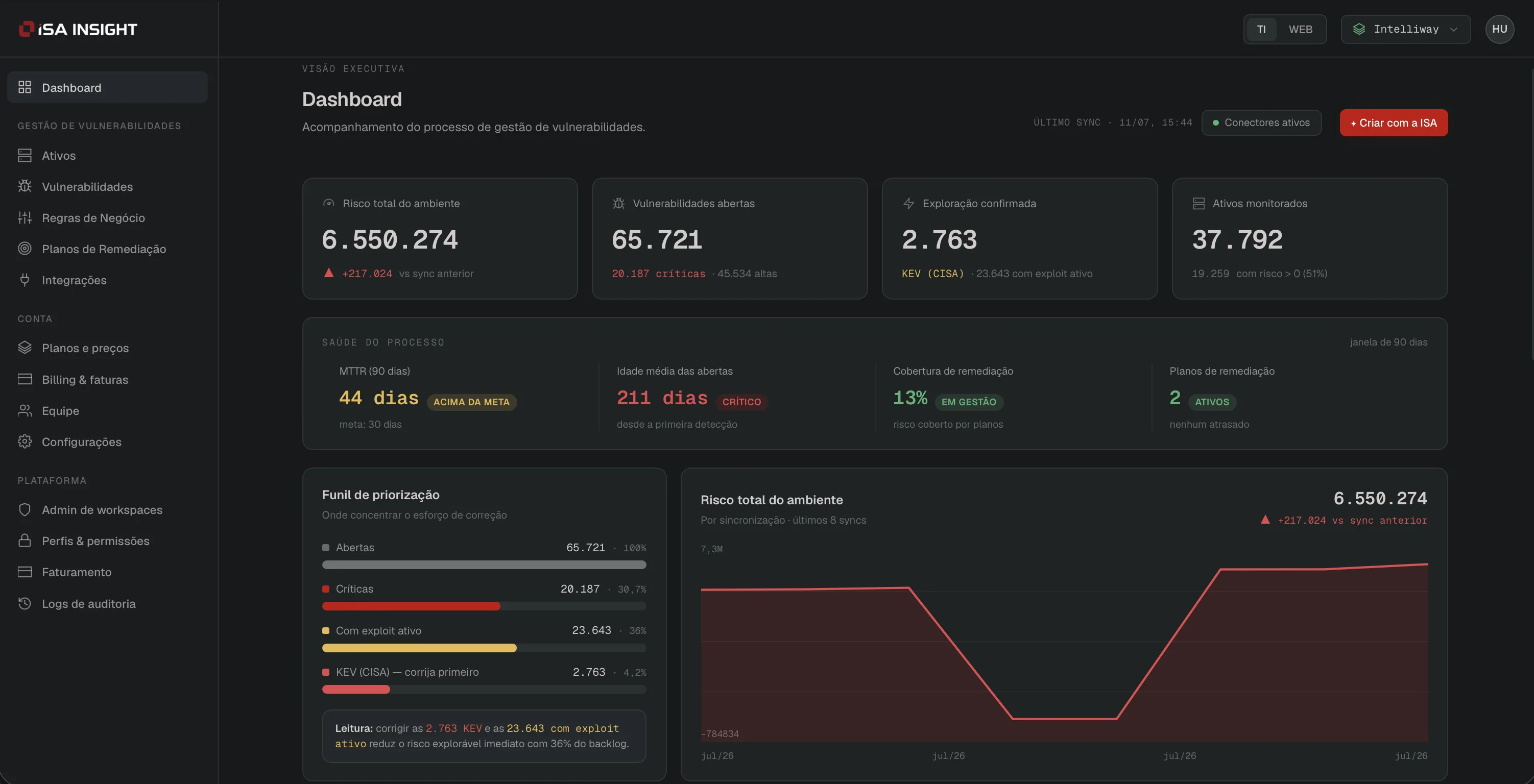Click the Faturamento card icon
The width and height of the screenshot is (1534, 784).
[25, 572]
